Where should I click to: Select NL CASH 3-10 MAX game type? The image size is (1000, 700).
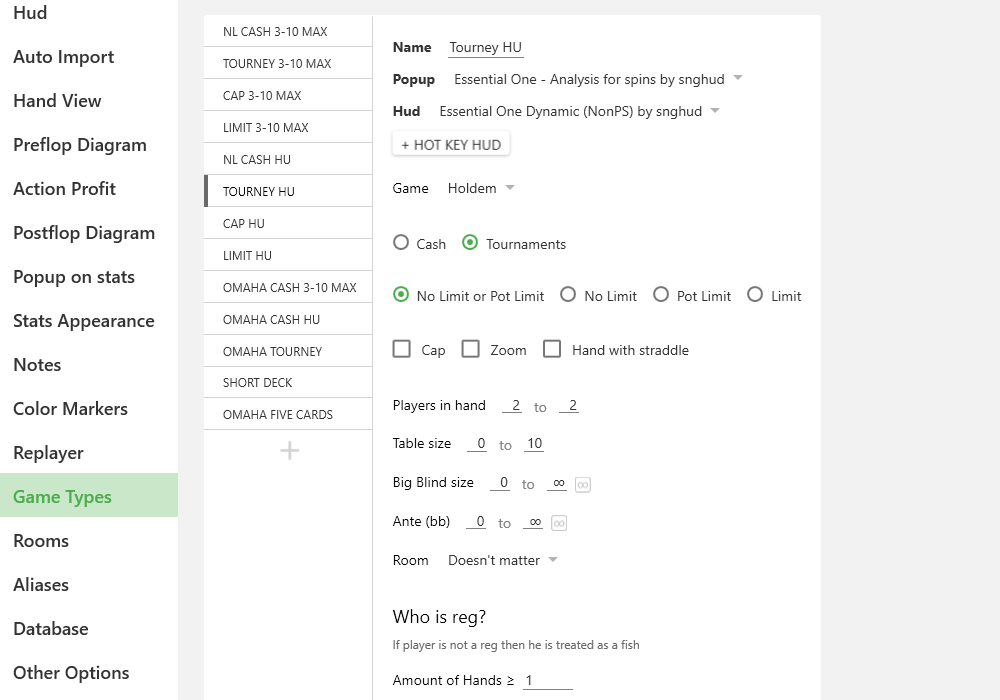pyautogui.click(x=288, y=31)
